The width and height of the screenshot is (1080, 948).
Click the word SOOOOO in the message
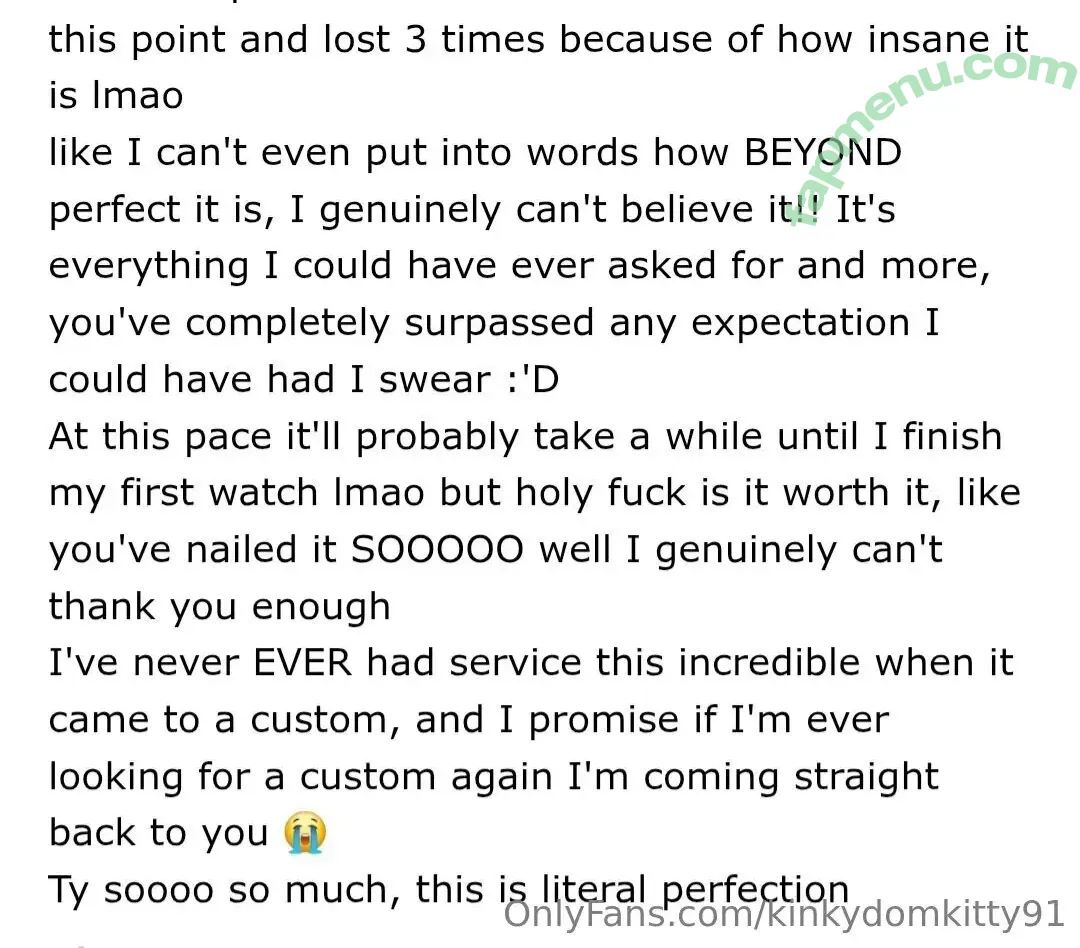coord(437,550)
